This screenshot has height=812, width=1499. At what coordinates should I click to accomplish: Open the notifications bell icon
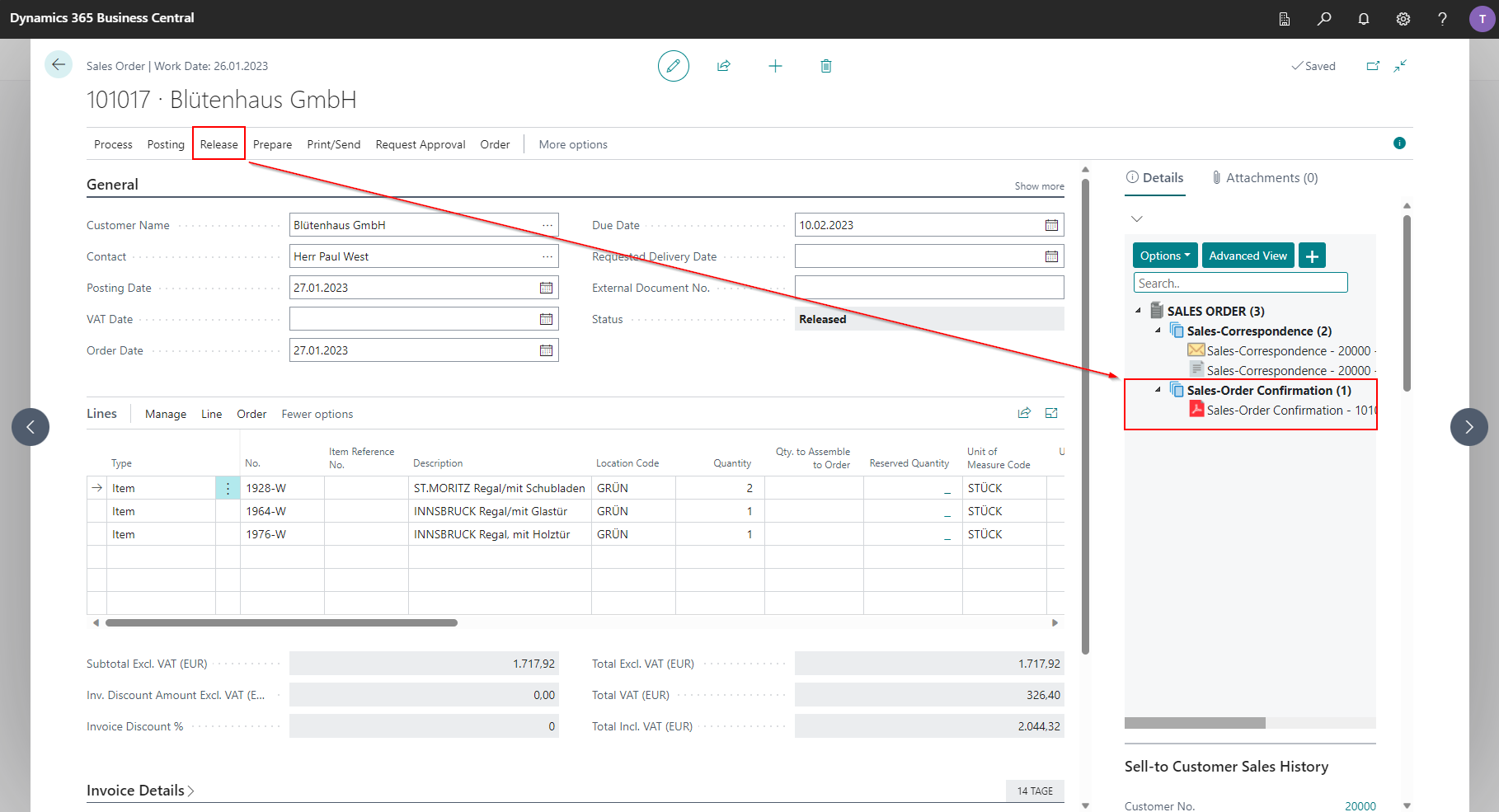[x=1364, y=19]
